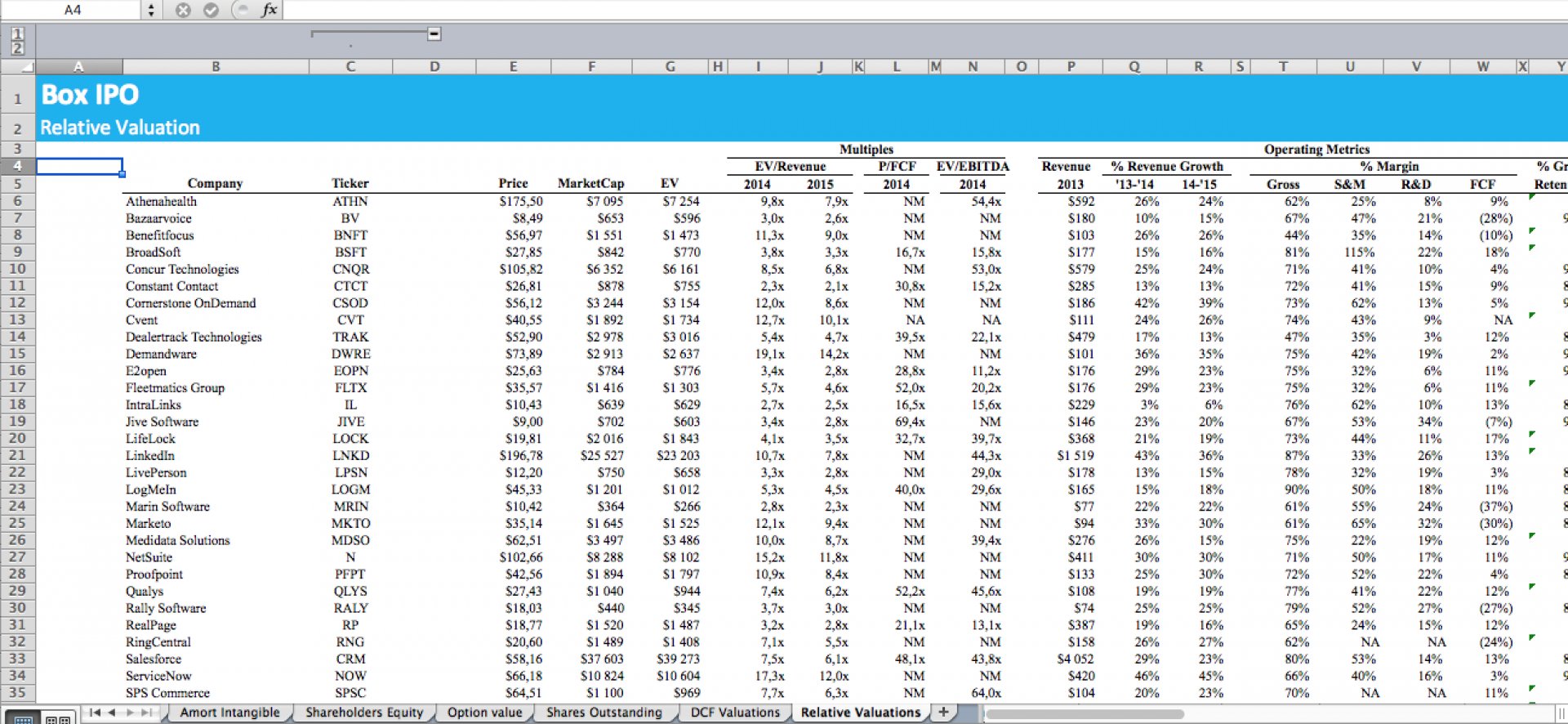Click the fx insert function icon
The height and width of the screenshot is (724, 1568).
click(269, 10)
